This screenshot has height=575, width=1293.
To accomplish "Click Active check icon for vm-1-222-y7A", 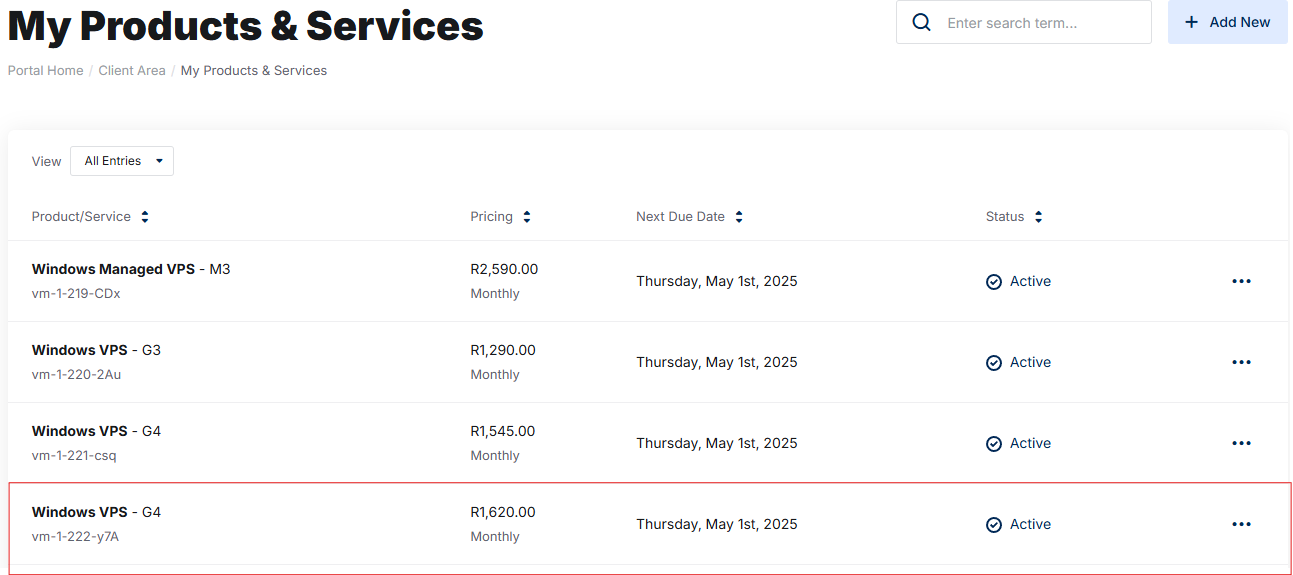I will (x=994, y=525).
